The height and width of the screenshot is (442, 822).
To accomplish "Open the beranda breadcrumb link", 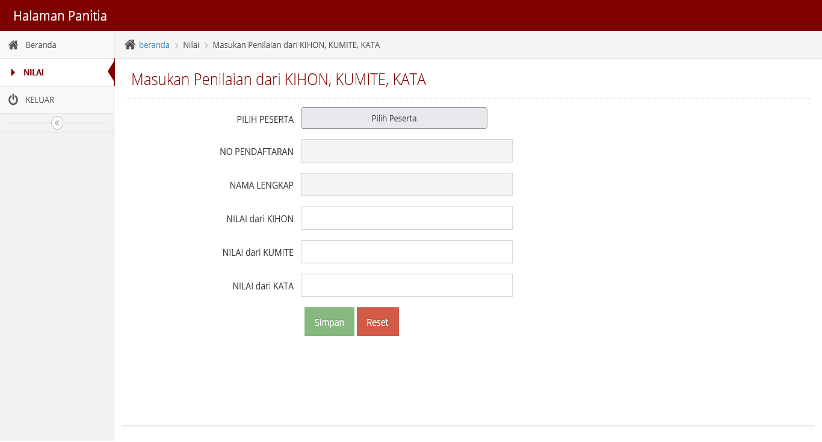I will [154, 45].
